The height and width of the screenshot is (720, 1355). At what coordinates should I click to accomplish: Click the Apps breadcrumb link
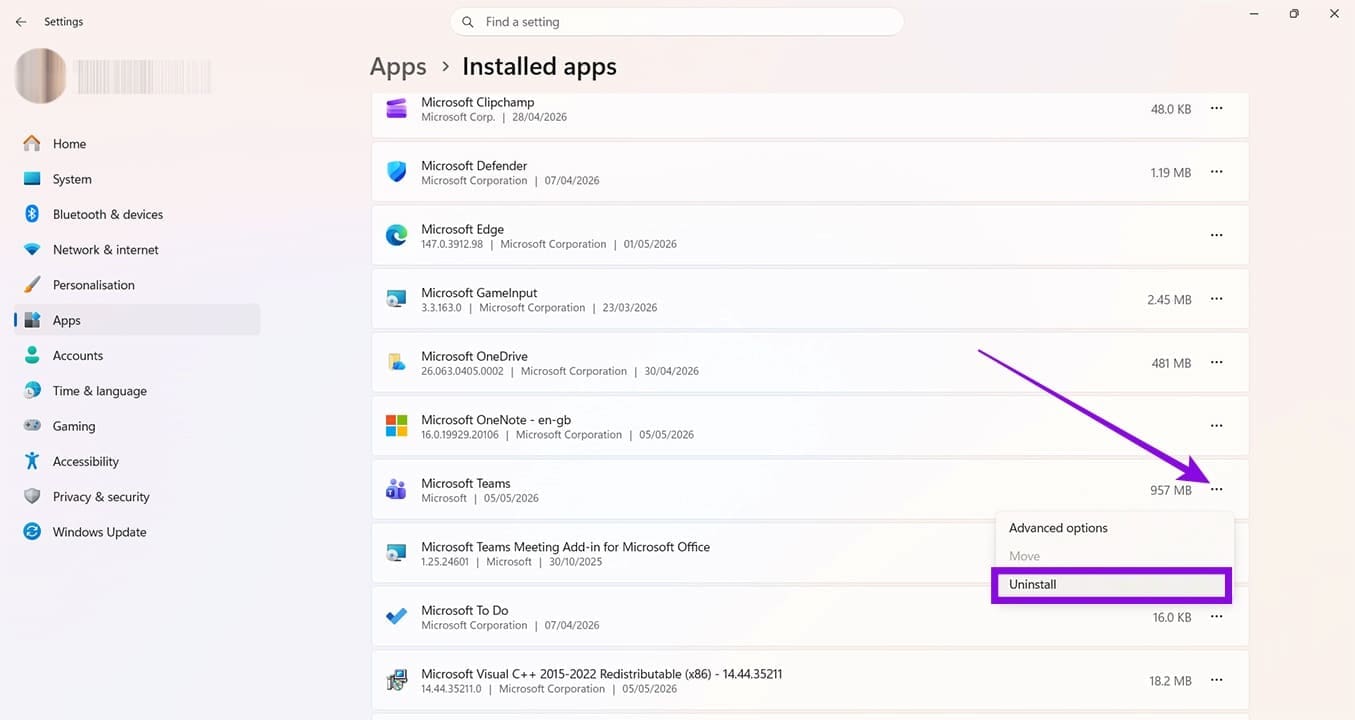(x=398, y=67)
